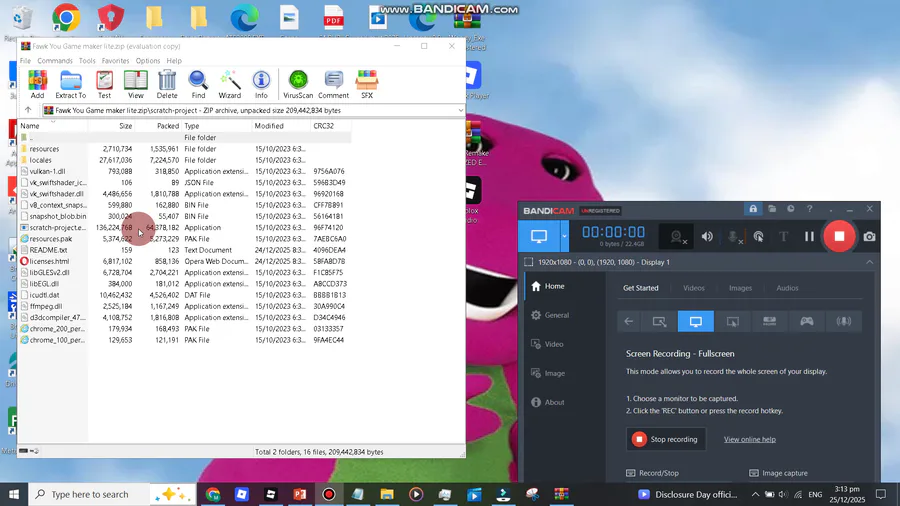Choose game recording mode gamepad icon
This screenshot has width=900, height=506.
pos(806,321)
